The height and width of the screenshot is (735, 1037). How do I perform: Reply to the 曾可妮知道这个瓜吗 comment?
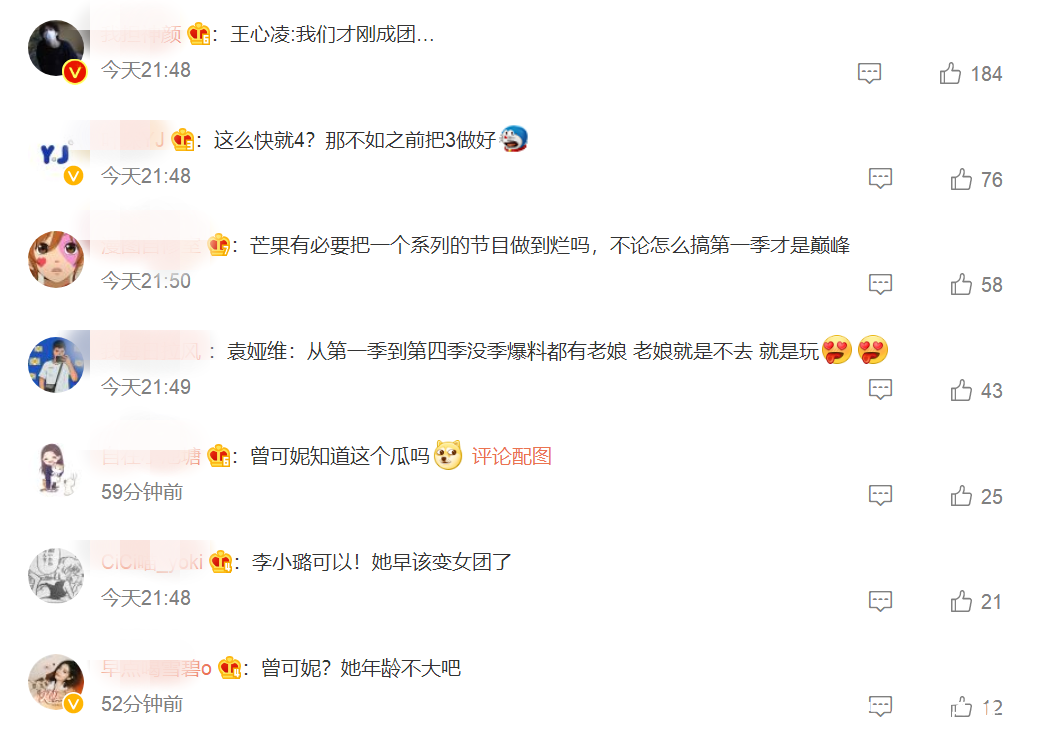[880, 496]
